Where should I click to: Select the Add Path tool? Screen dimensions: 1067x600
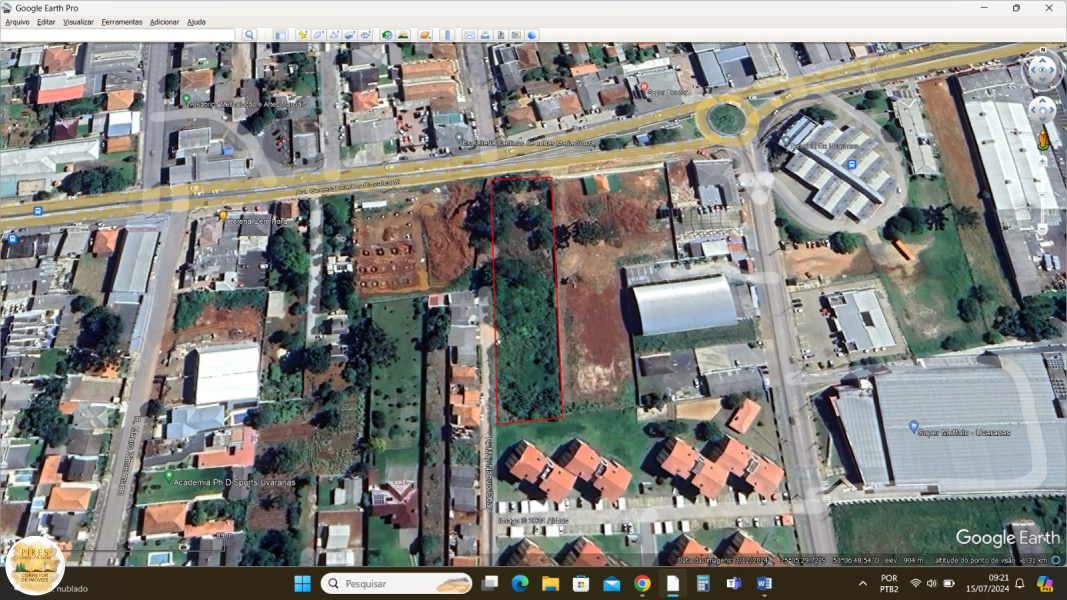(334, 35)
